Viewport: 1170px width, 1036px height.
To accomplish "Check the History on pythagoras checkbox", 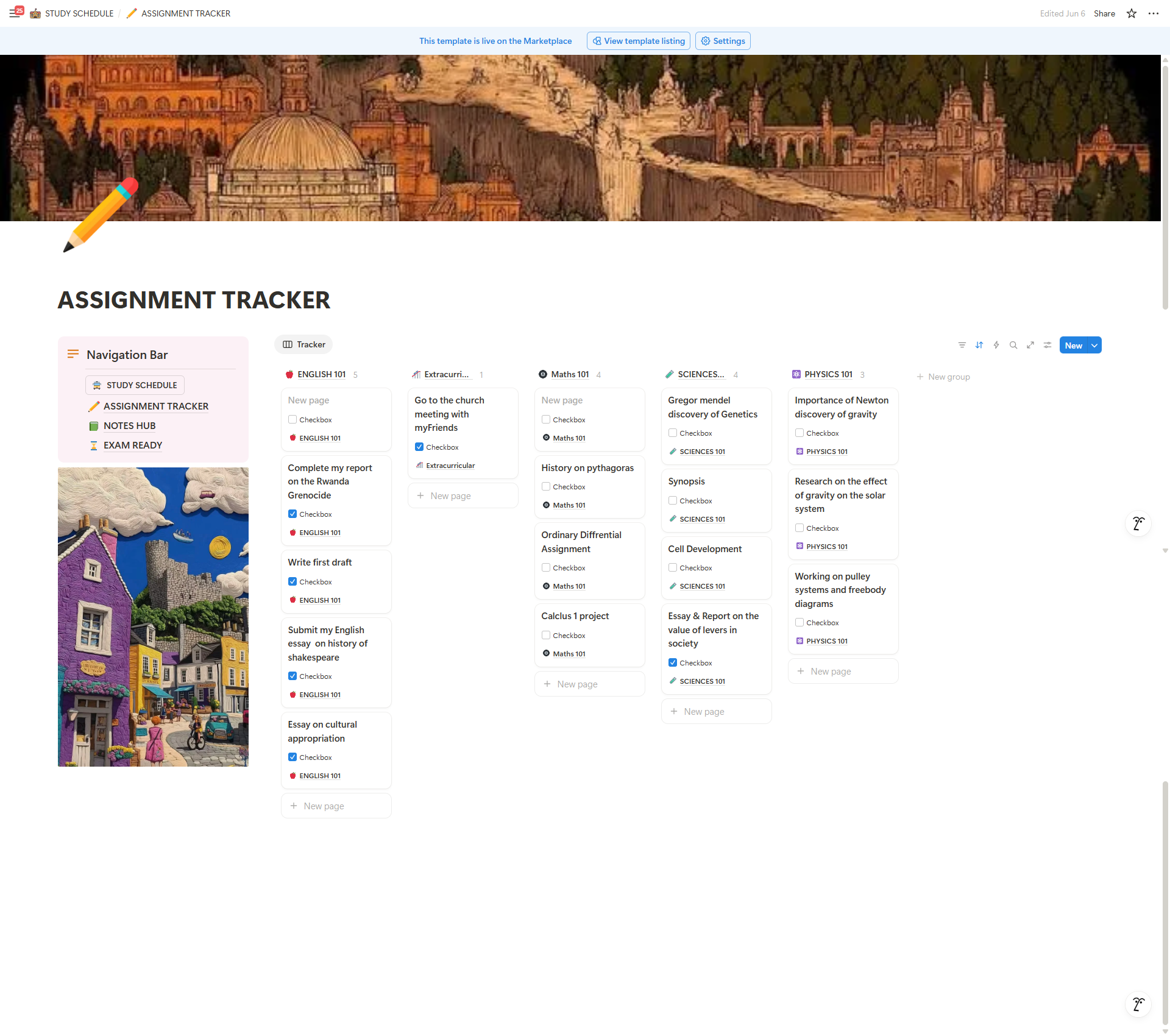I will 546,486.
